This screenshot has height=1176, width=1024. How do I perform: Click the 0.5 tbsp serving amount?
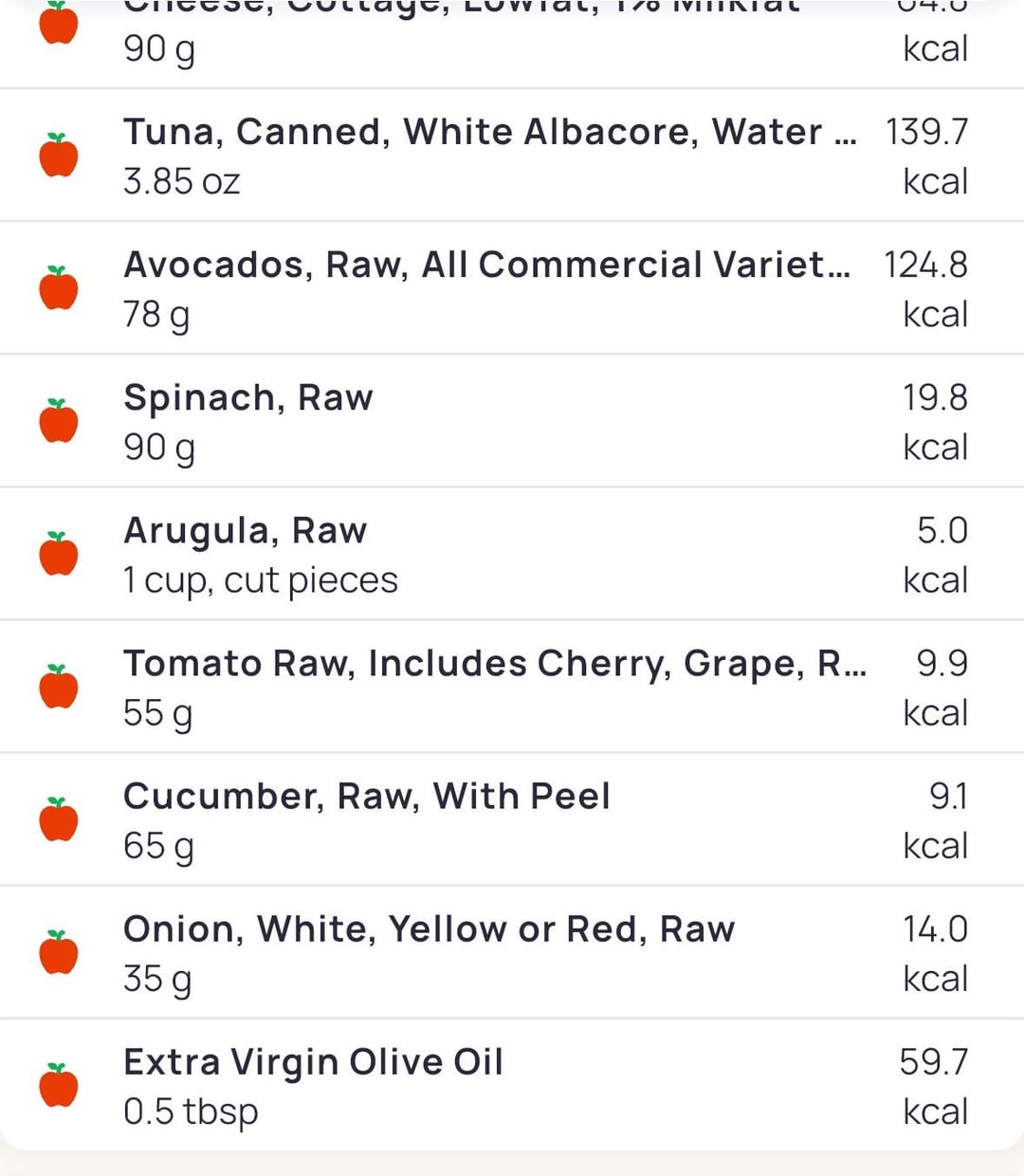pos(191,1112)
